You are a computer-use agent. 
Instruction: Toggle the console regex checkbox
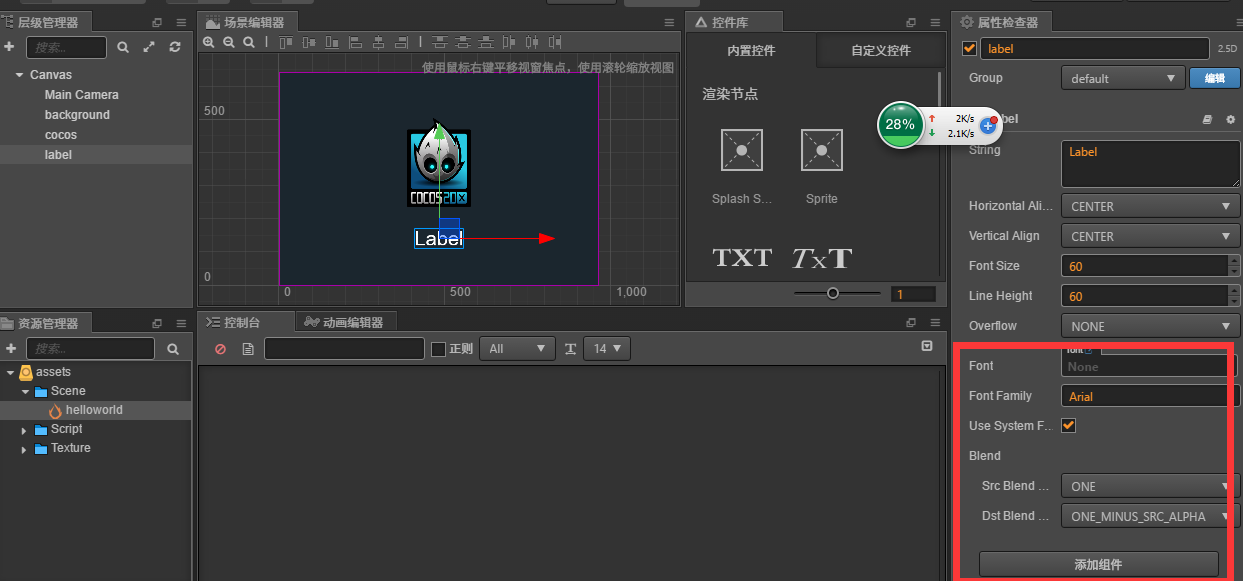tap(438, 349)
